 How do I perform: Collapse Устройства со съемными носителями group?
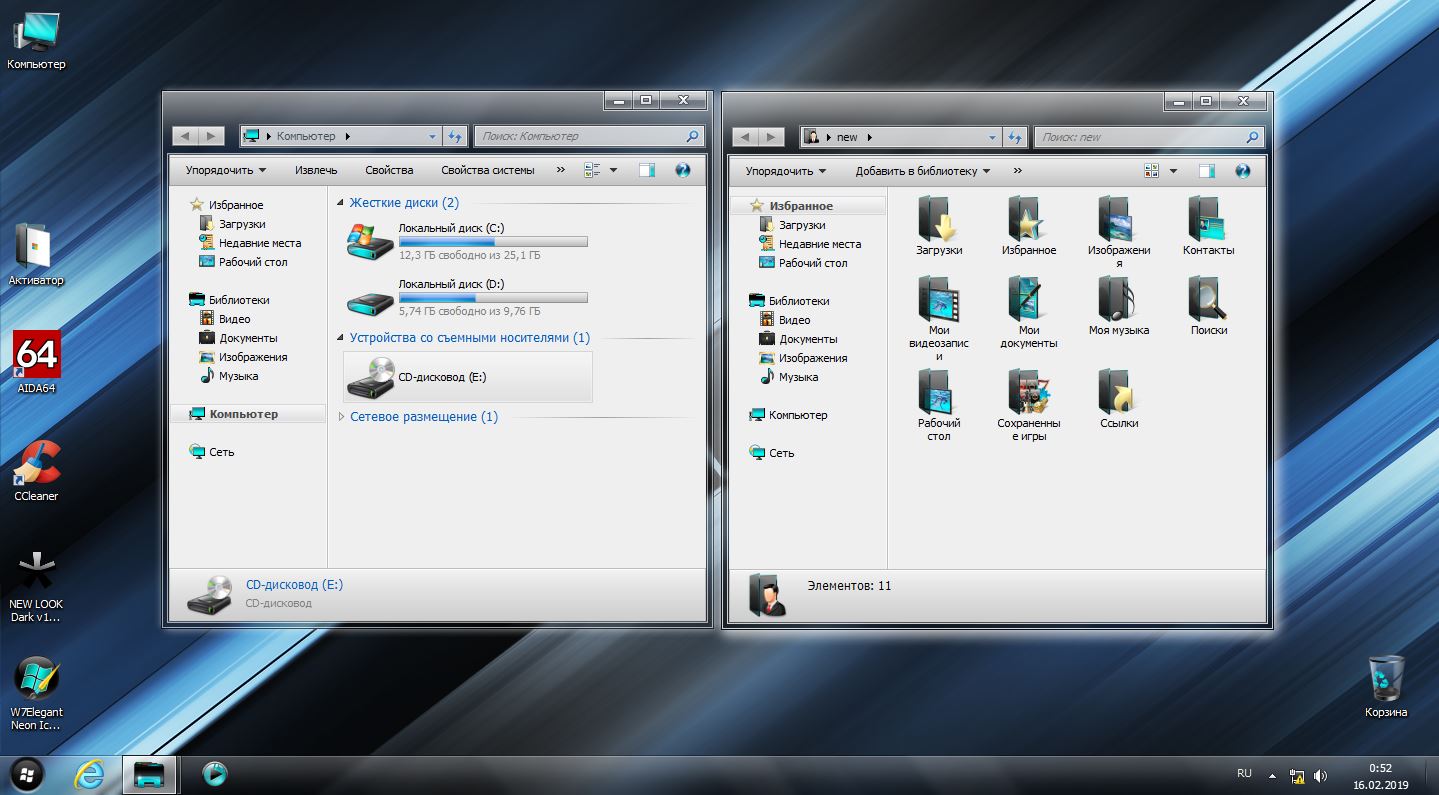(x=341, y=338)
